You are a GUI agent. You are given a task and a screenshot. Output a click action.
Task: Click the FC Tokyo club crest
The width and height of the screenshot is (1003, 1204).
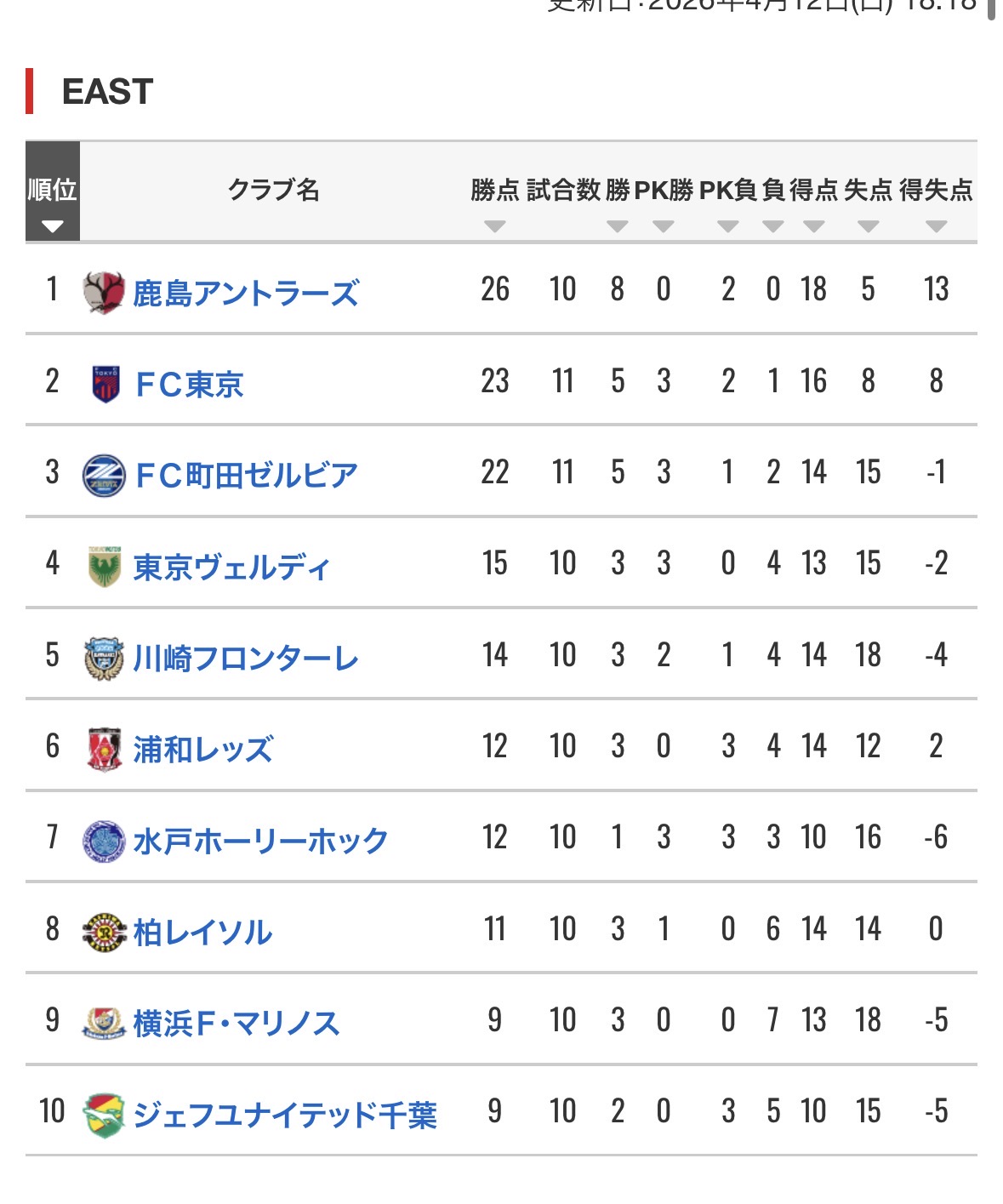point(105,384)
